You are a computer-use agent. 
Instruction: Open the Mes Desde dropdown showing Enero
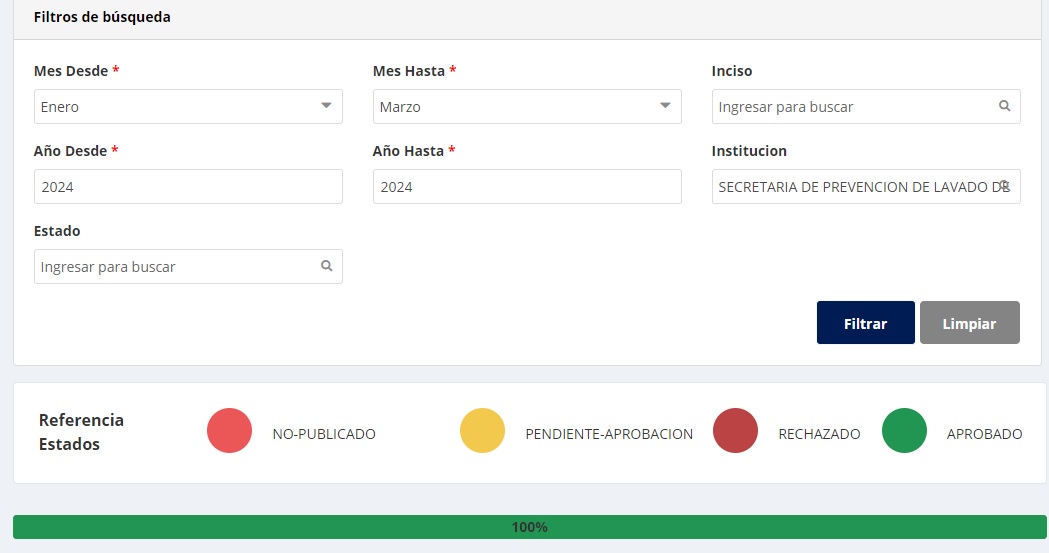pyautogui.click(x=188, y=106)
